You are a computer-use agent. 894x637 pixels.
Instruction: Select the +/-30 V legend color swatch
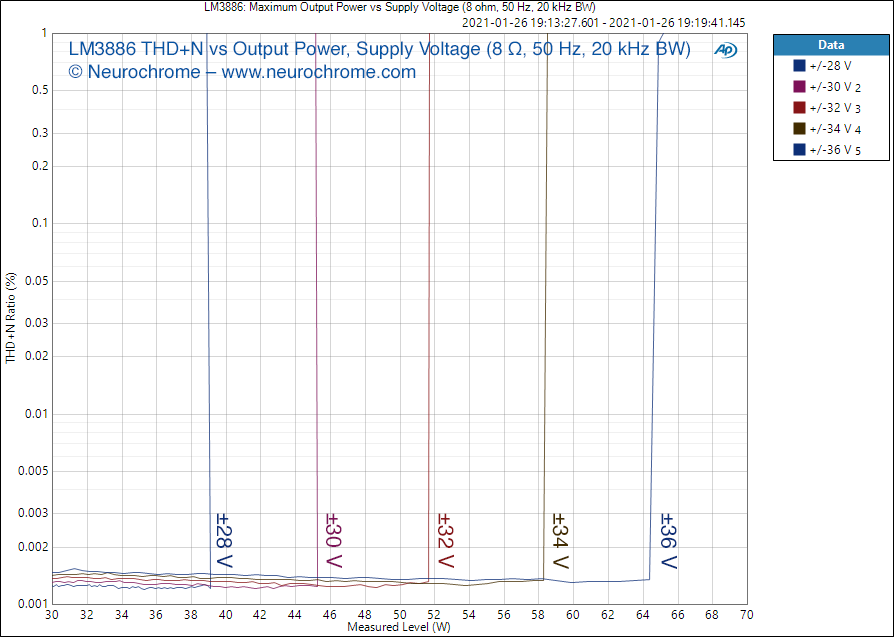click(799, 87)
